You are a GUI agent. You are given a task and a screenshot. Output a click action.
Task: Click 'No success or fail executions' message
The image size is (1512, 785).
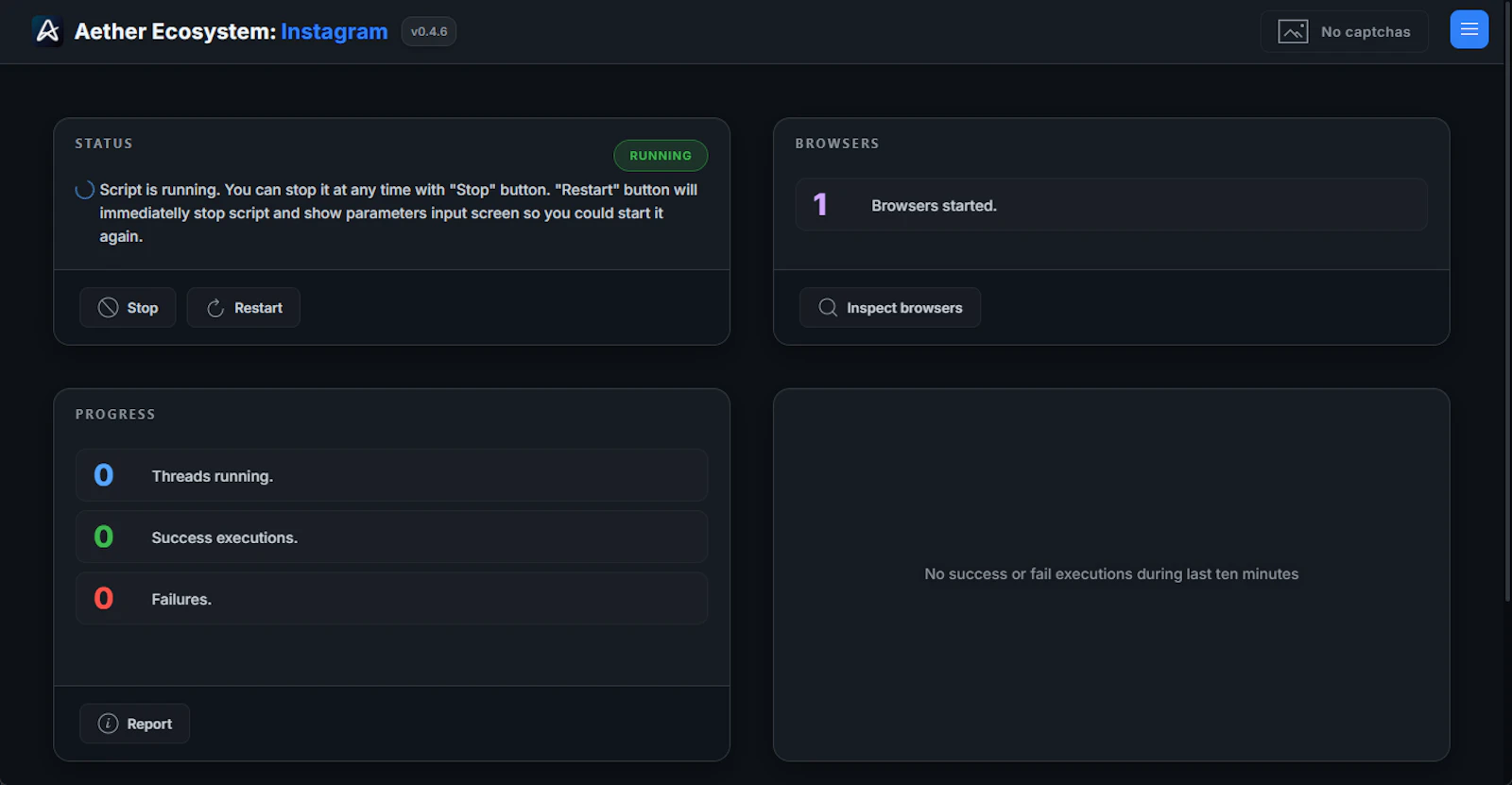1111,573
